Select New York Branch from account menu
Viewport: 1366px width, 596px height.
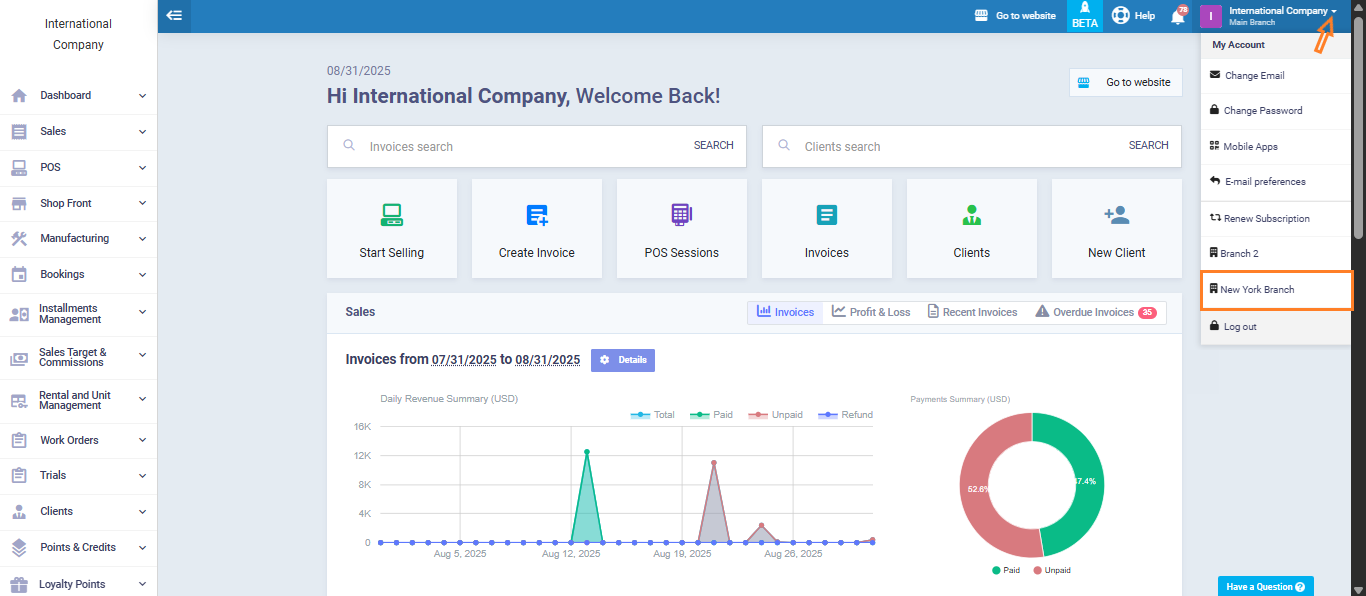point(1256,290)
